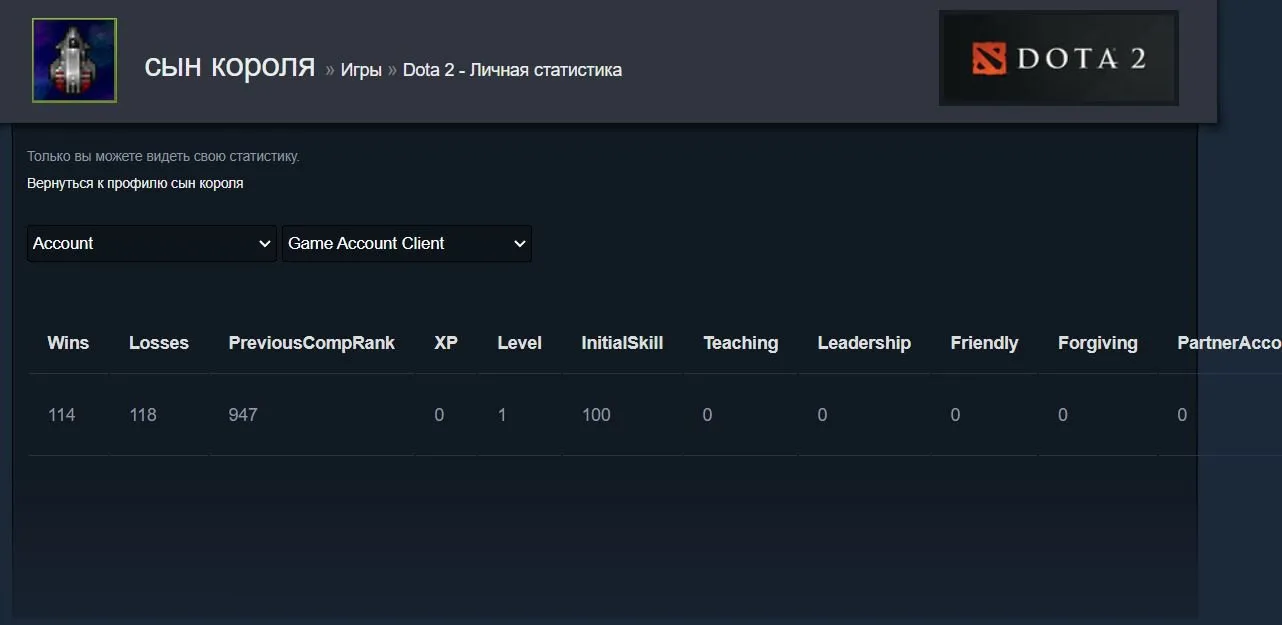The image size is (1282, 625).
Task: Open the сын короля profile name link
Action: click(230, 66)
